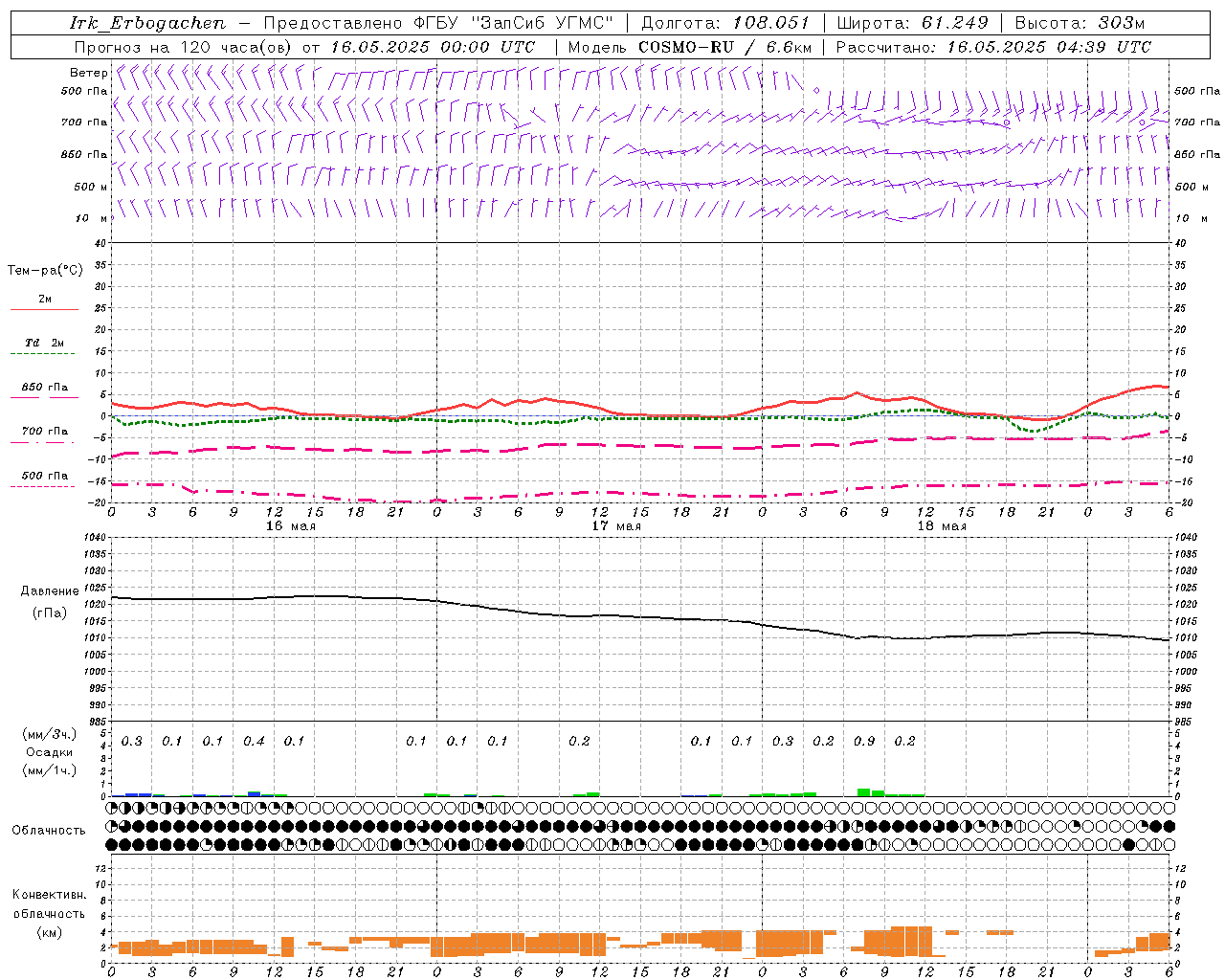Screen dimensions: 1225x980
Task: Click the 'Давление' pressure label
Action: (50, 591)
